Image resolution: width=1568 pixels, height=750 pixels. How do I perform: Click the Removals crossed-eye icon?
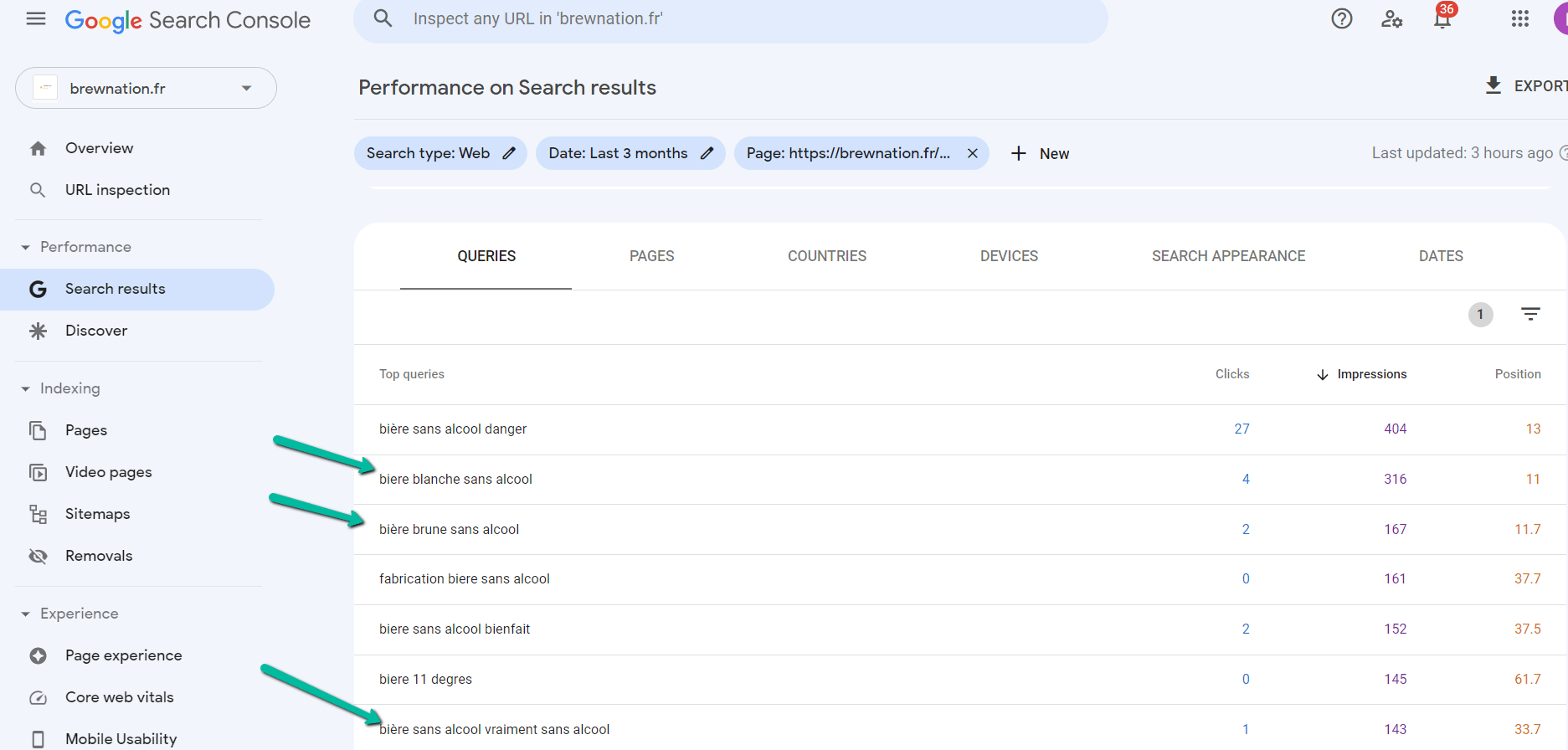pyautogui.click(x=38, y=556)
